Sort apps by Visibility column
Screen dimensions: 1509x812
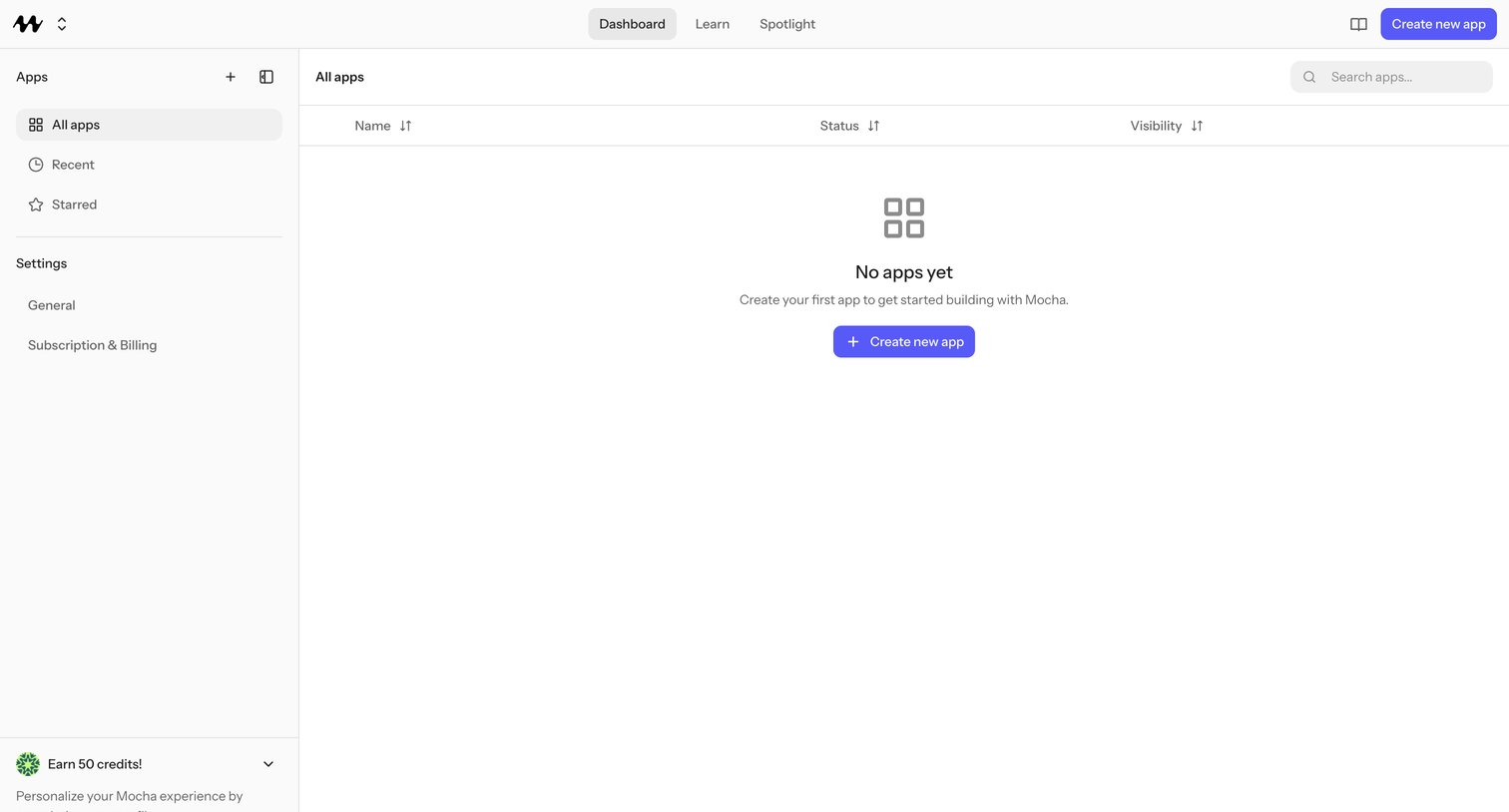1167,126
